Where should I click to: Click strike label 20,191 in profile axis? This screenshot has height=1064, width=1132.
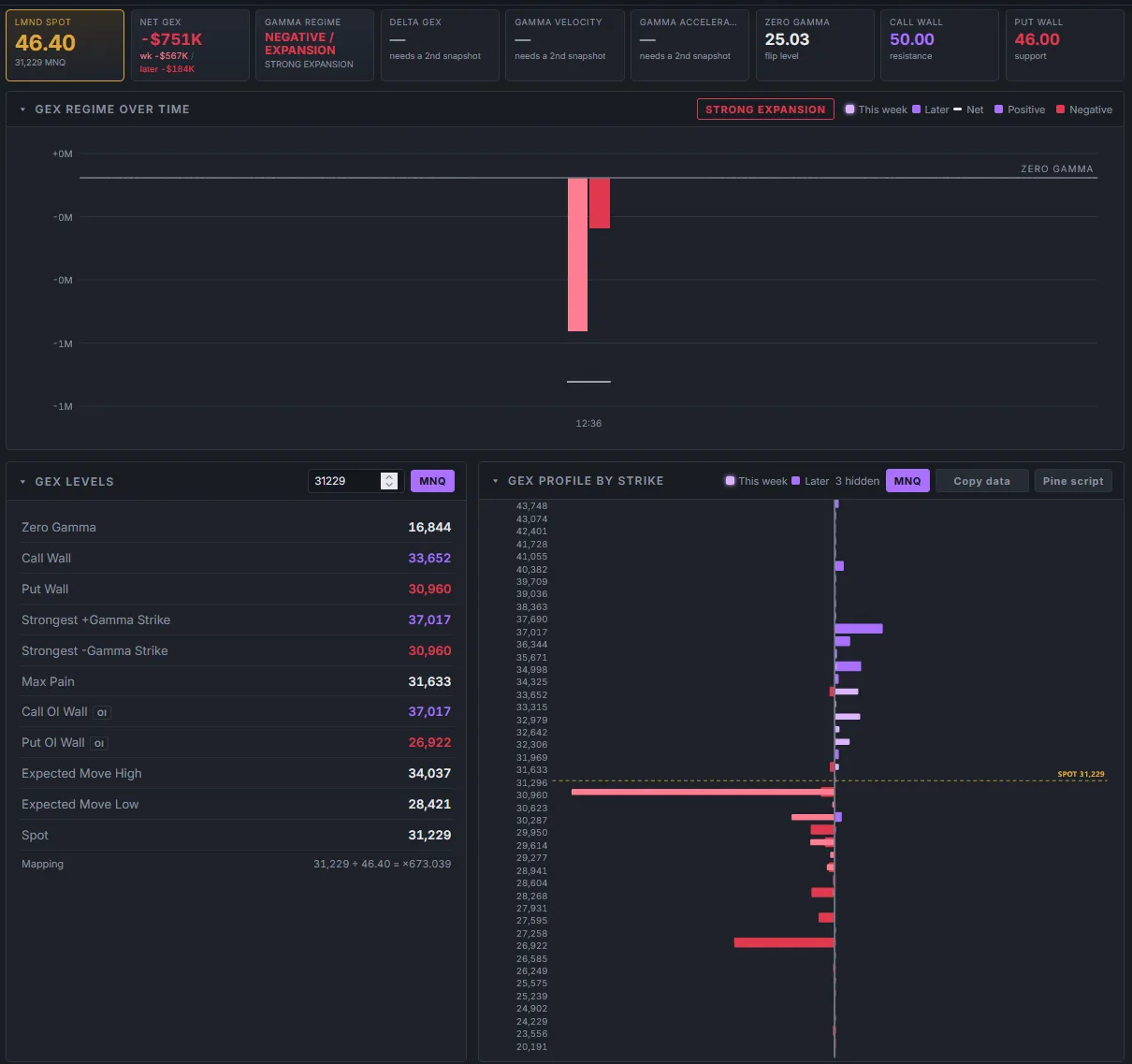click(531, 1047)
